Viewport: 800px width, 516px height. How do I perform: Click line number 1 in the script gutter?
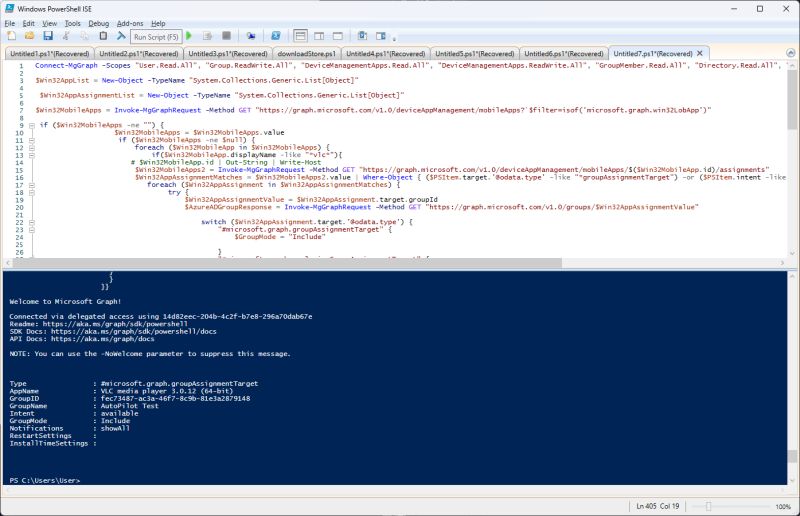coord(21,66)
